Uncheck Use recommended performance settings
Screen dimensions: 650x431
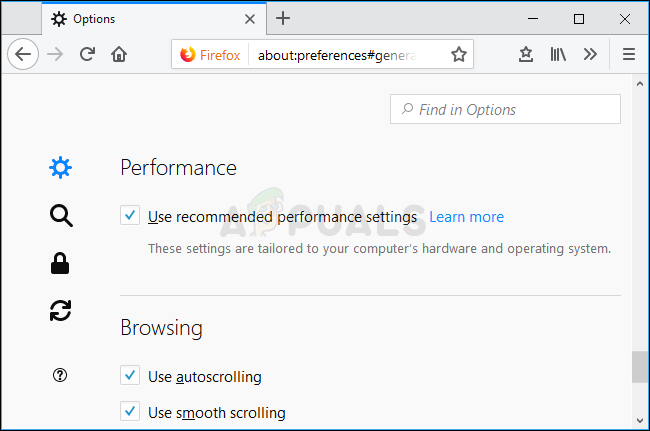pos(130,216)
